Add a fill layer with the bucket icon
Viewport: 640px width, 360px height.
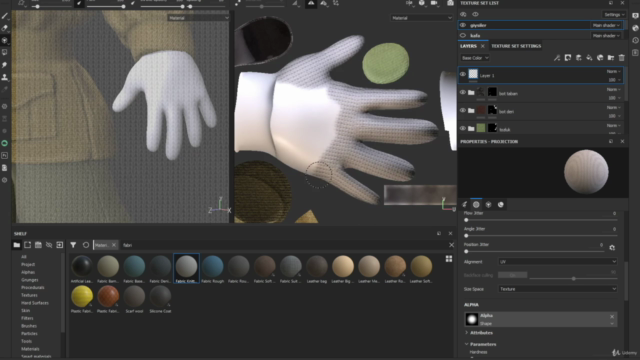pyautogui.click(x=589, y=58)
